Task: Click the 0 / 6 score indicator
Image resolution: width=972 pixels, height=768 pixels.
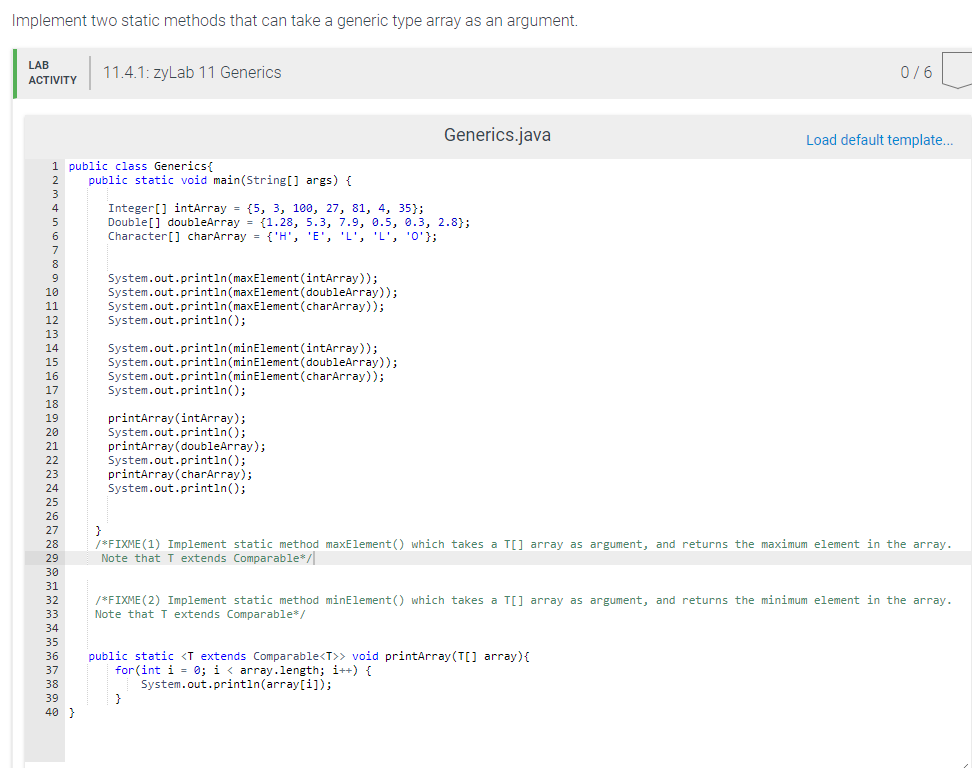Action: click(916, 72)
